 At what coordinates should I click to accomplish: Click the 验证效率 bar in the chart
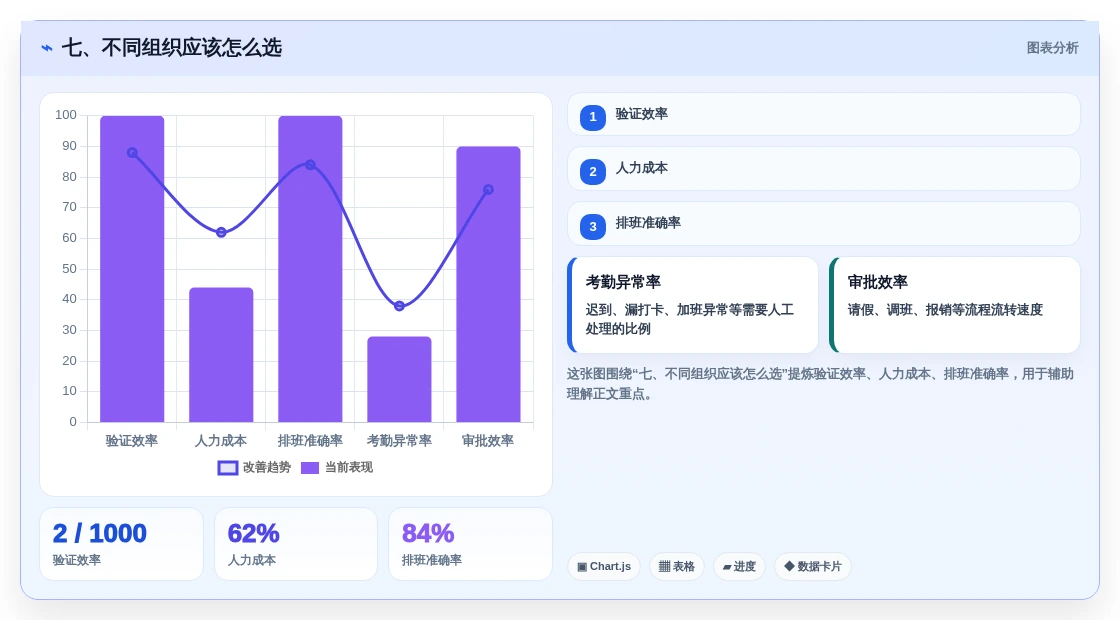tap(132, 269)
